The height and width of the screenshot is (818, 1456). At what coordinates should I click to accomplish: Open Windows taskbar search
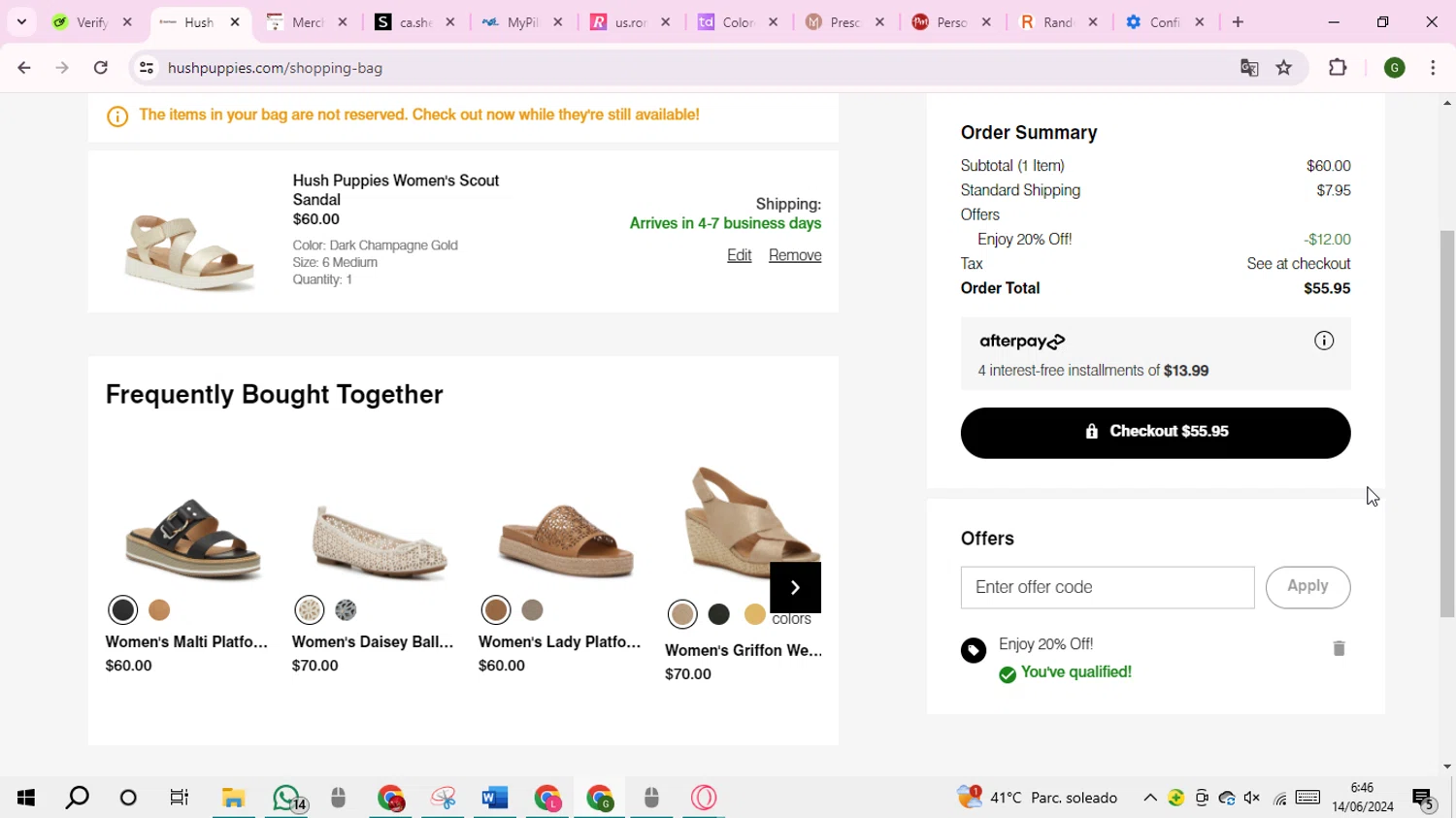pyautogui.click(x=77, y=798)
